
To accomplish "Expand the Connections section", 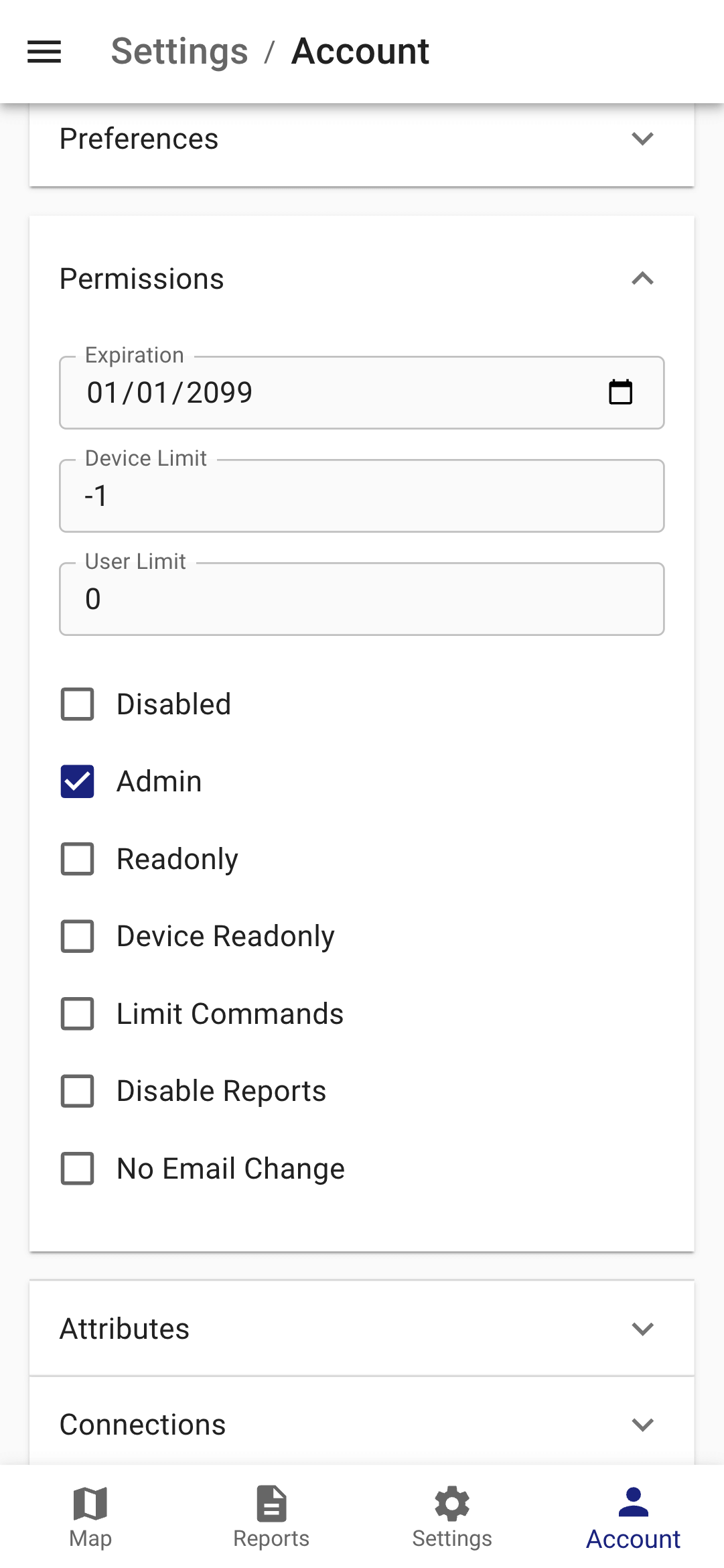I will pos(642,1425).
